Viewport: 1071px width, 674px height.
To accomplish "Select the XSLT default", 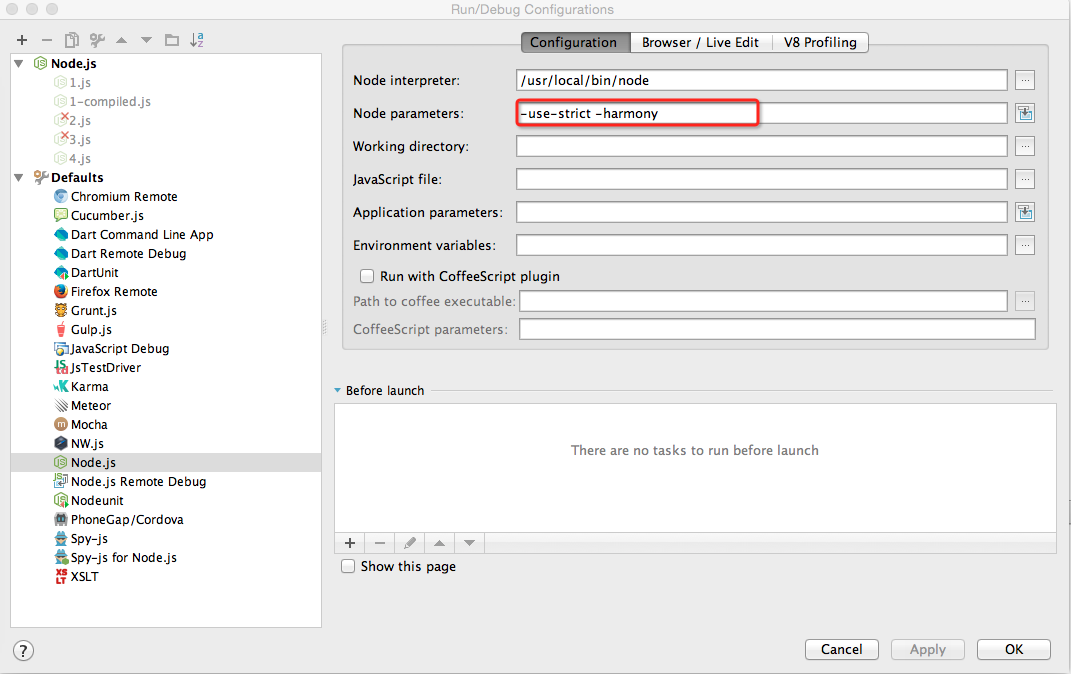I will [x=84, y=576].
